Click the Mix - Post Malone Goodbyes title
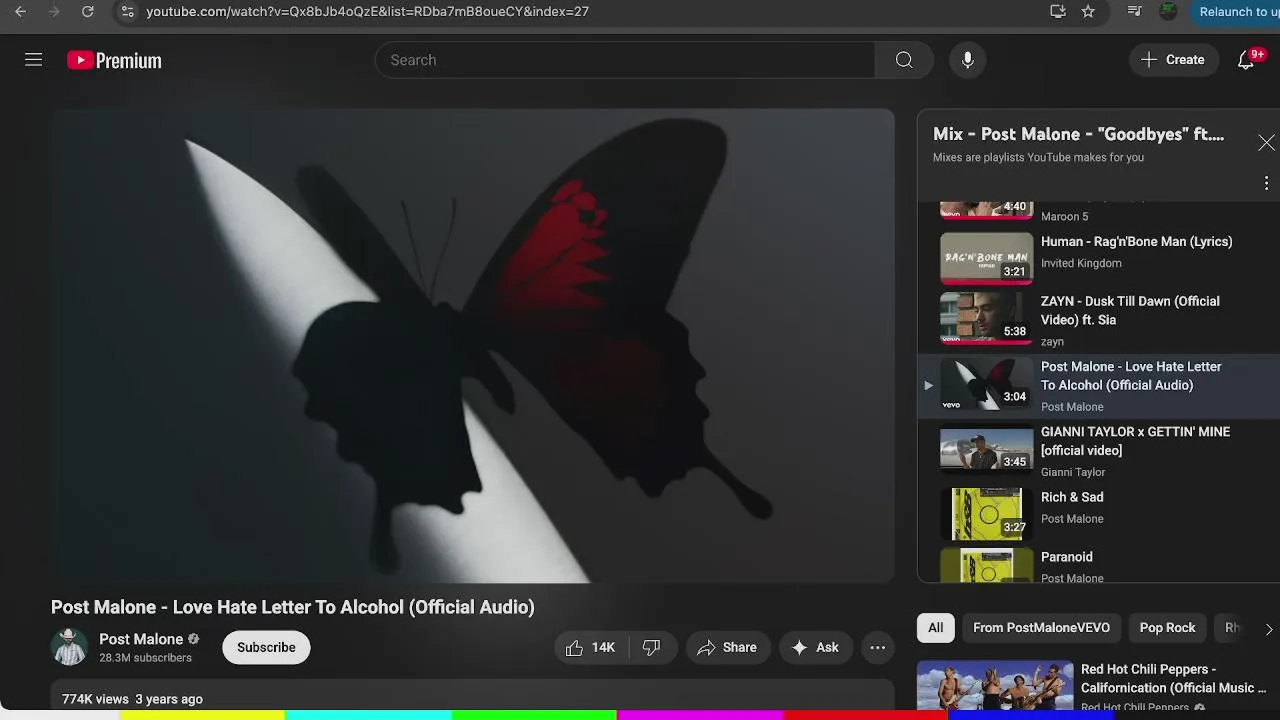 pos(1078,134)
